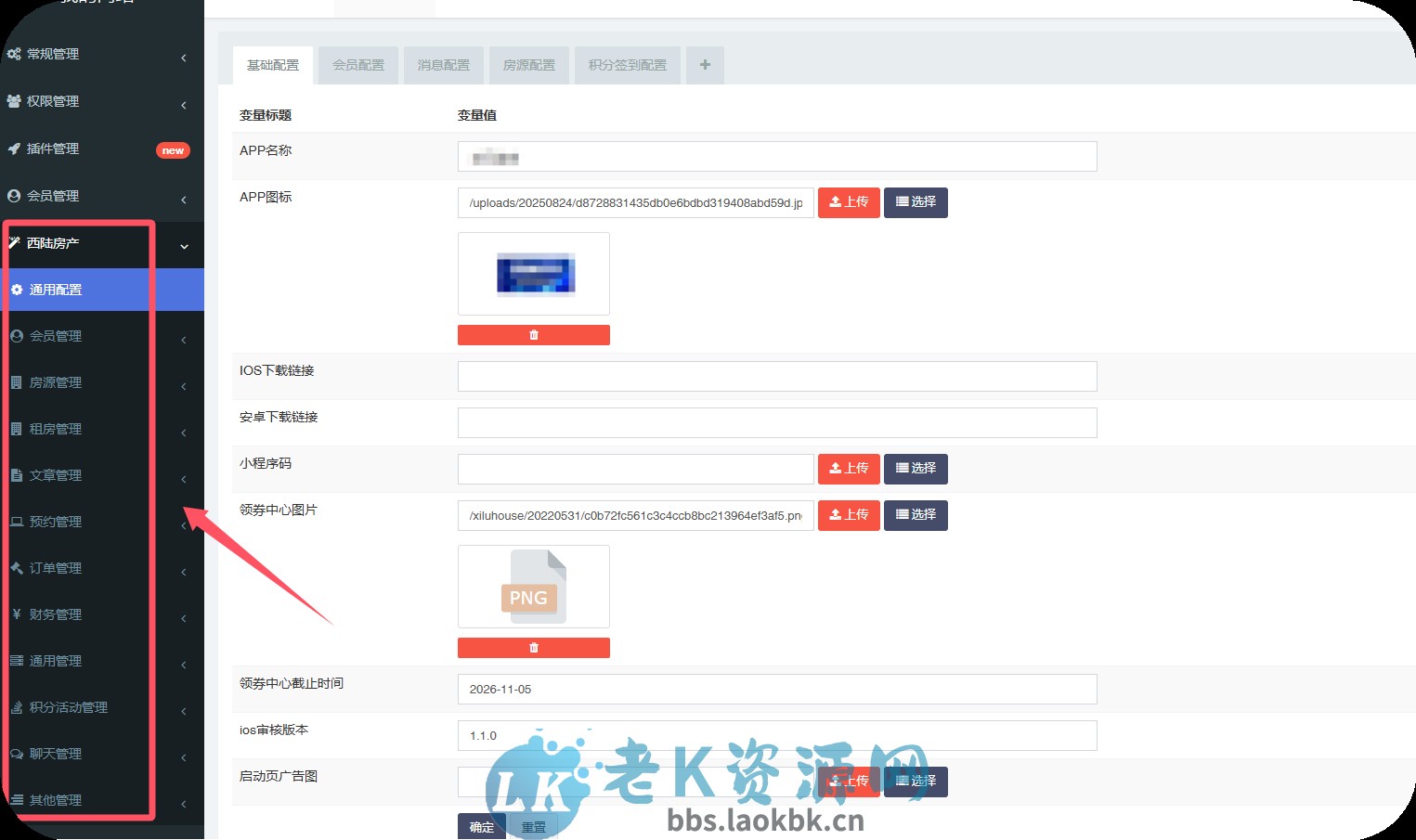Image resolution: width=1416 pixels, height=840 pixels.
Task: Open the 选择 picker for 小程序码
Action: coord(915,469)
